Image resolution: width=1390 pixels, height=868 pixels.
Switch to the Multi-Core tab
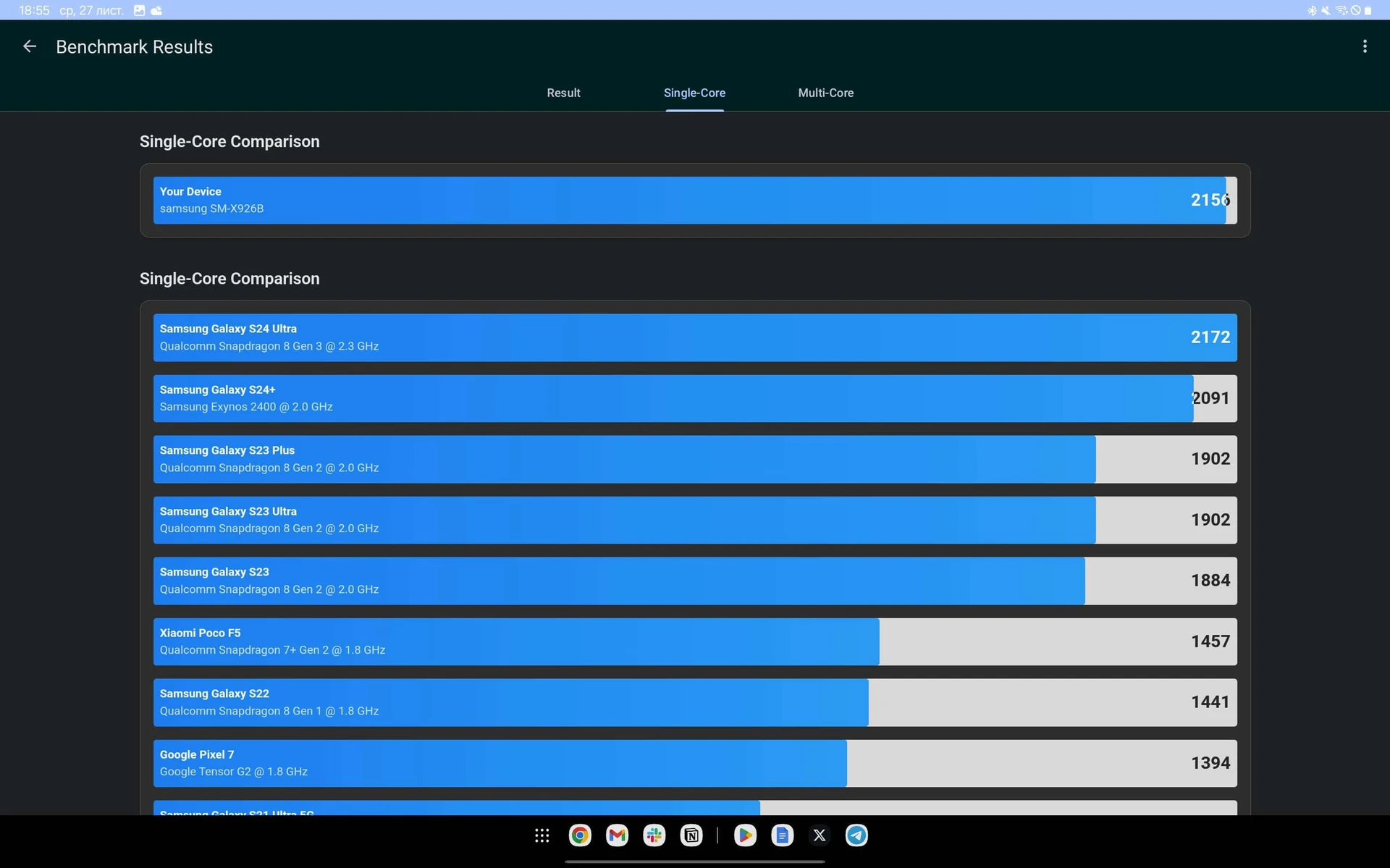pos(825,93)
